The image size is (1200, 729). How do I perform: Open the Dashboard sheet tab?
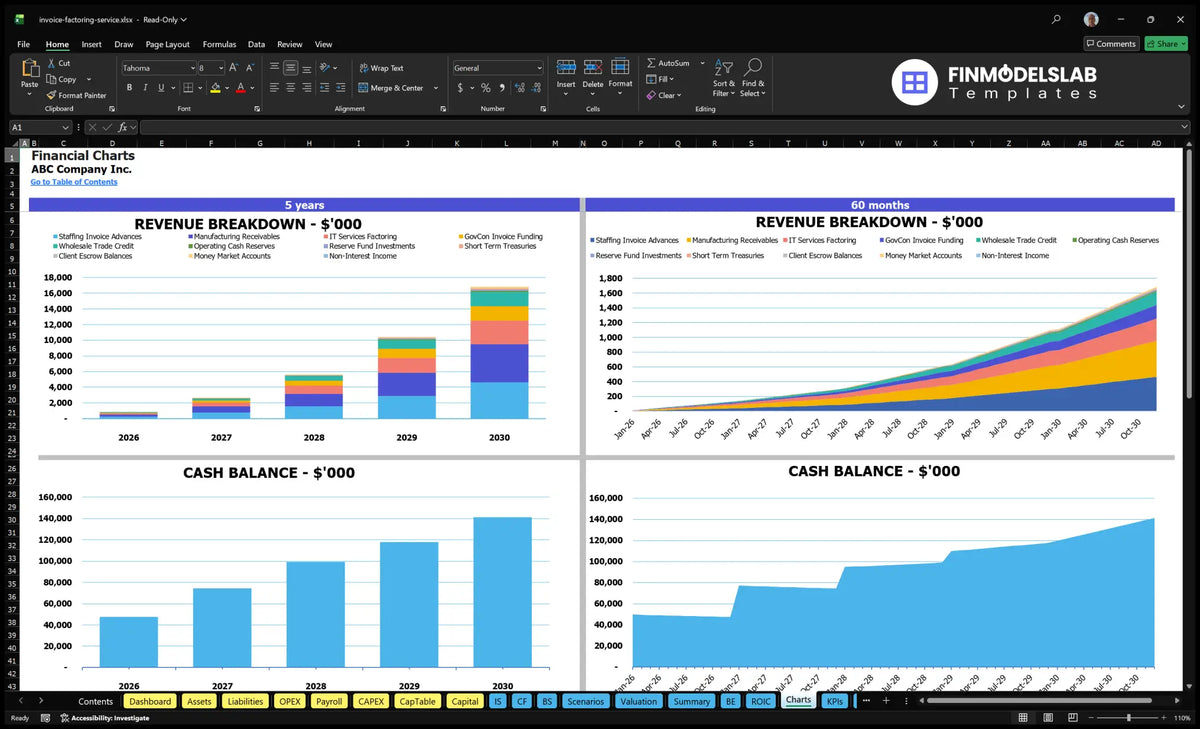[x=150, y=701]
